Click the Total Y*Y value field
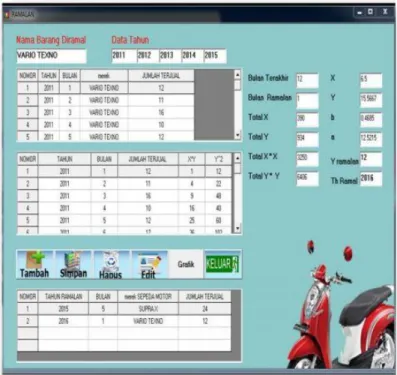The height and width of the screenshot is (375, 397). (307, 179)
